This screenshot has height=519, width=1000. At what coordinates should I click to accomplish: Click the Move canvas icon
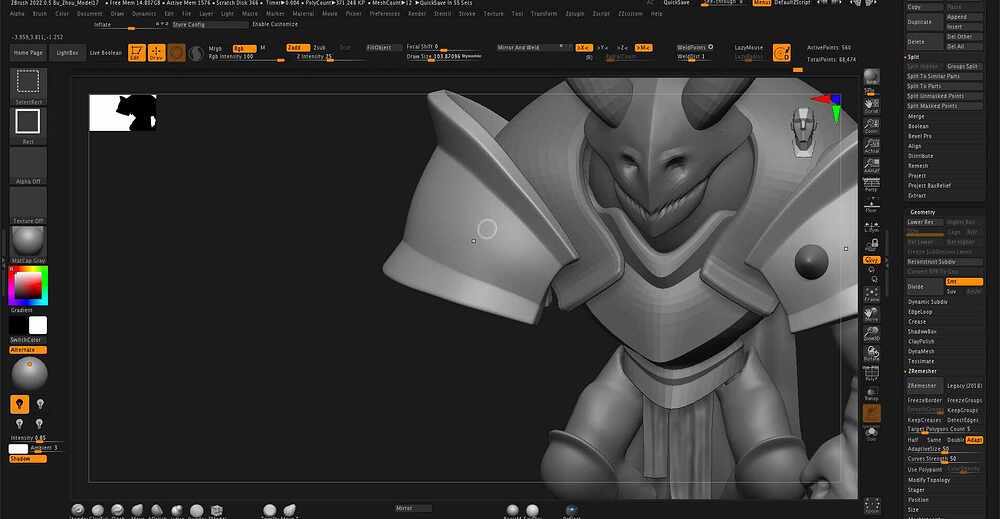point(871,314)
